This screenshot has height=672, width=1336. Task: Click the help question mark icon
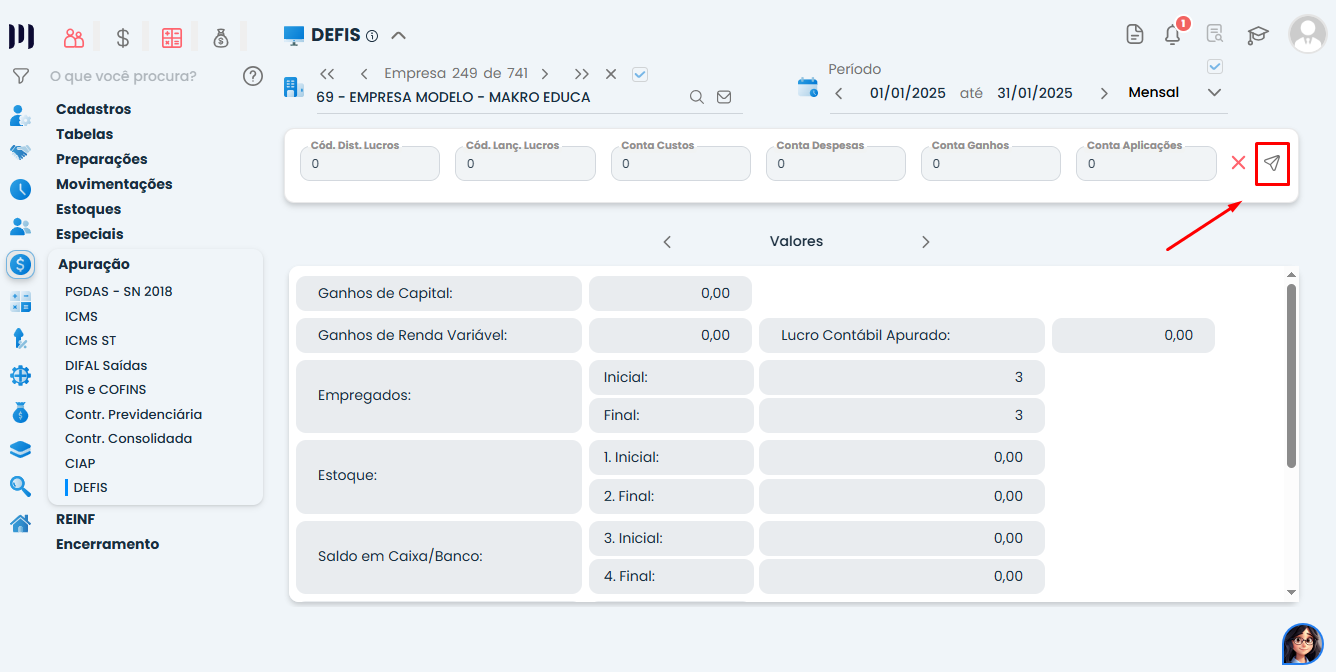click(253, 76)
